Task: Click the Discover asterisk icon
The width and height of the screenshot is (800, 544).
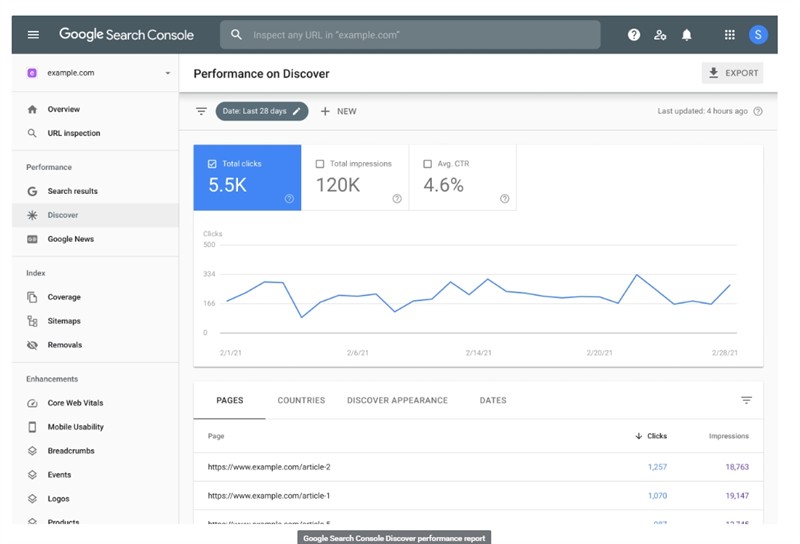Action: pos(32,215)
